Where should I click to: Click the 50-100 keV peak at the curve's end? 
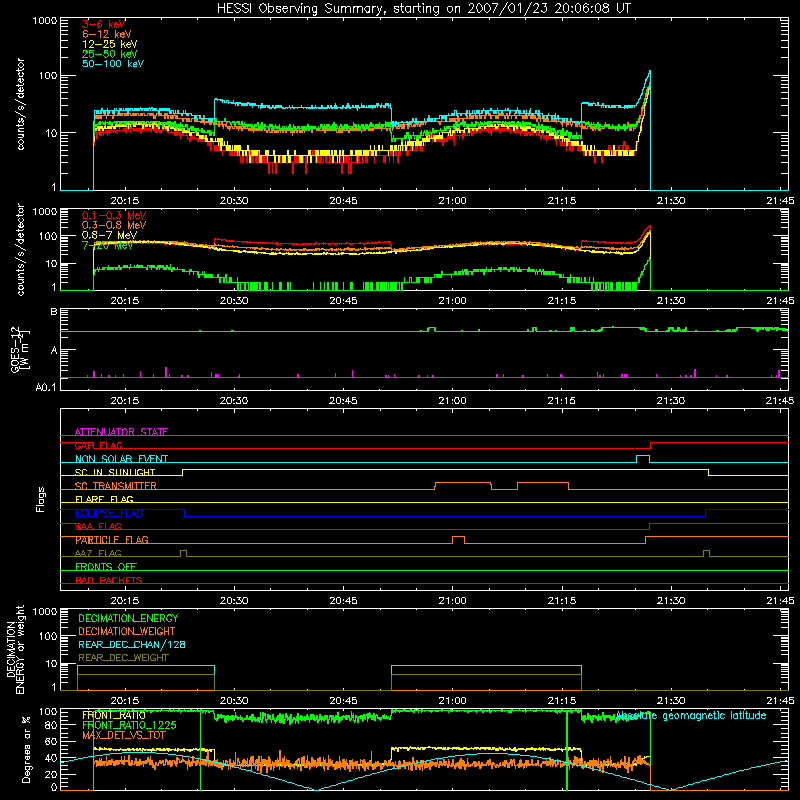point(649,71)
